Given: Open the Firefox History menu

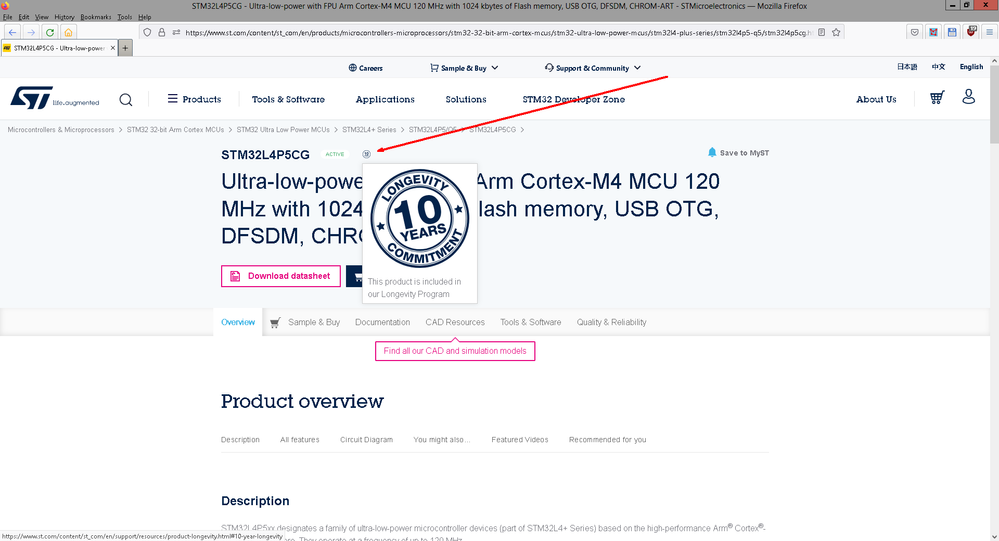Looking at the screenshot, I should [64, 17].
